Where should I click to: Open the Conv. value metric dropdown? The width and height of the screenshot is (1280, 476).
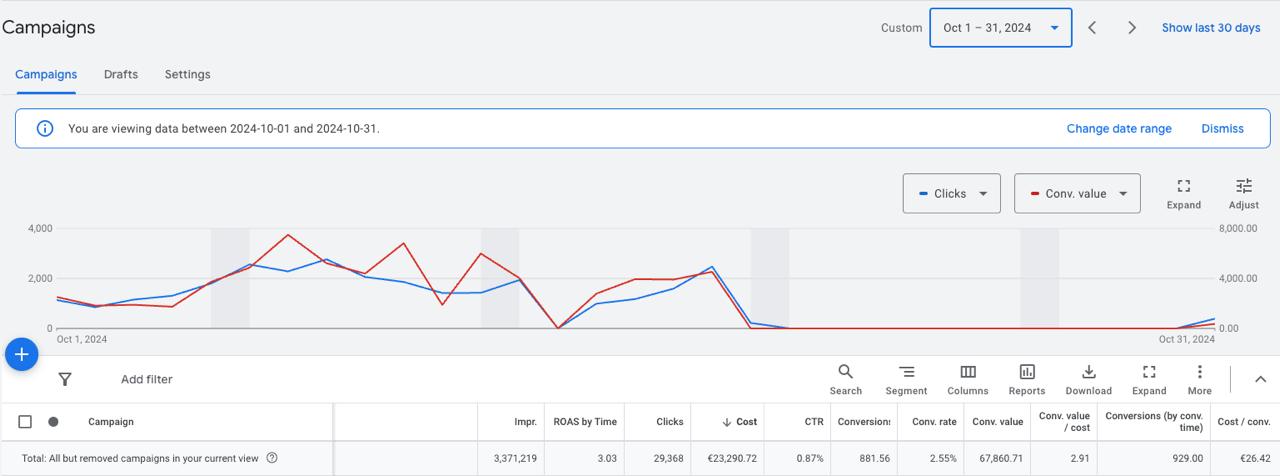[1076, 194]
